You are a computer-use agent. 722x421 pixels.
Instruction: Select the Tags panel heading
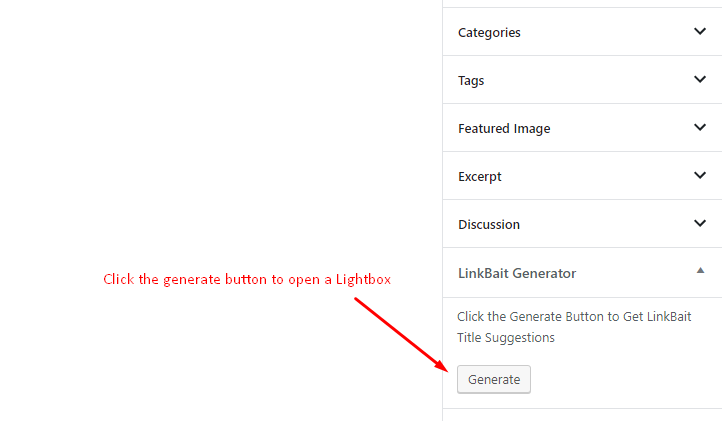pyautogui.click(x=471, y=81)
